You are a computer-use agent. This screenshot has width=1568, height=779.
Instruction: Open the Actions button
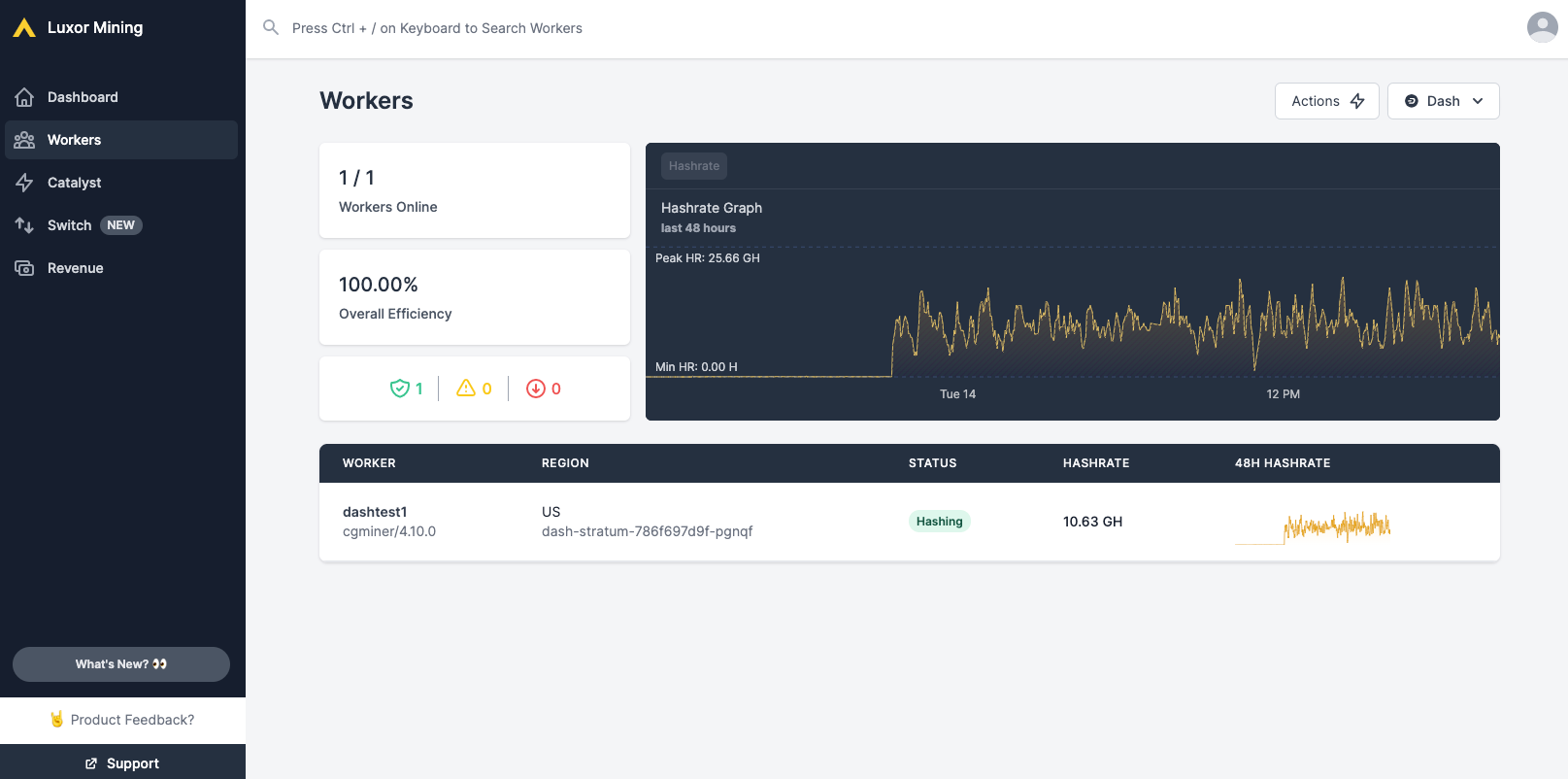1327,101
